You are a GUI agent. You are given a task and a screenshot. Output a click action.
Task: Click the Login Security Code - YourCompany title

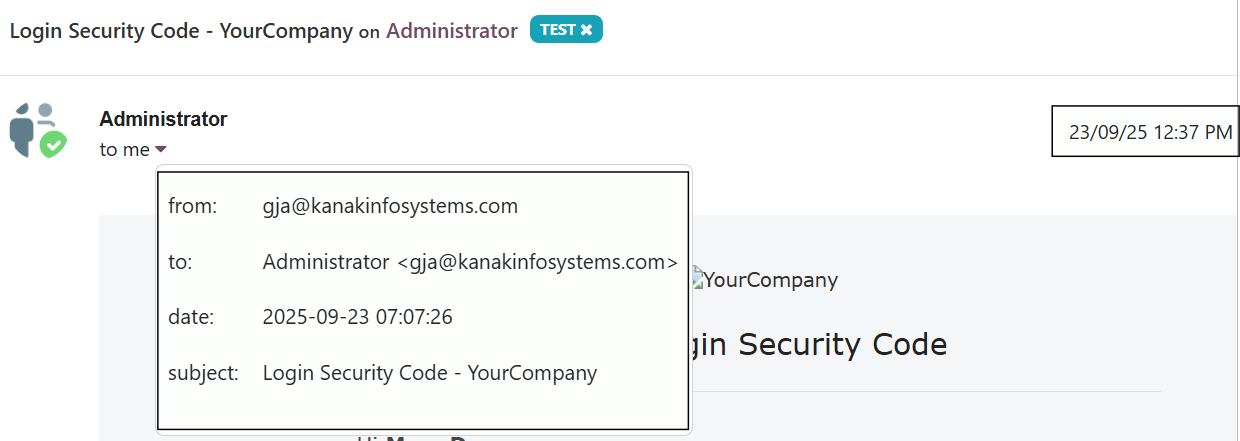click(181, 31)
